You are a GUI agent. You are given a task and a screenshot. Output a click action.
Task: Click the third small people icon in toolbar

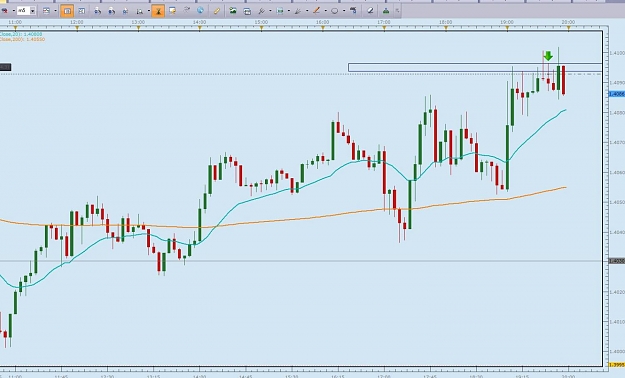[126, 12]
